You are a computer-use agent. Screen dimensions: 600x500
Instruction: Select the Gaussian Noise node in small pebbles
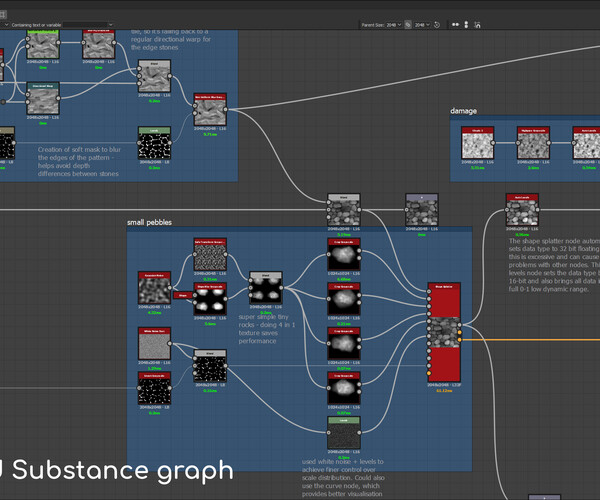155,288
